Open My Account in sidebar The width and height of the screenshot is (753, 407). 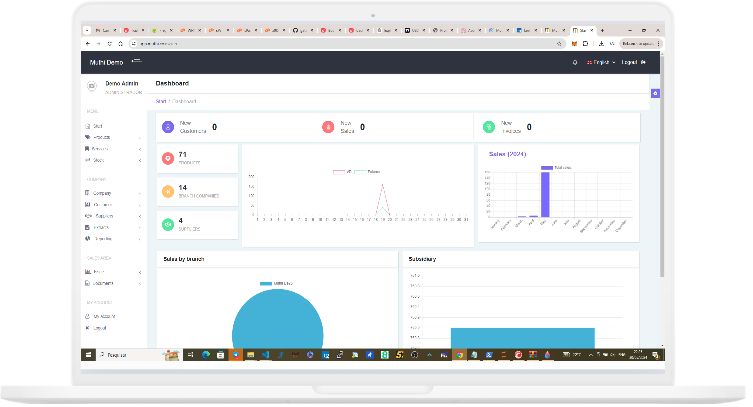(x=105, y=316)
